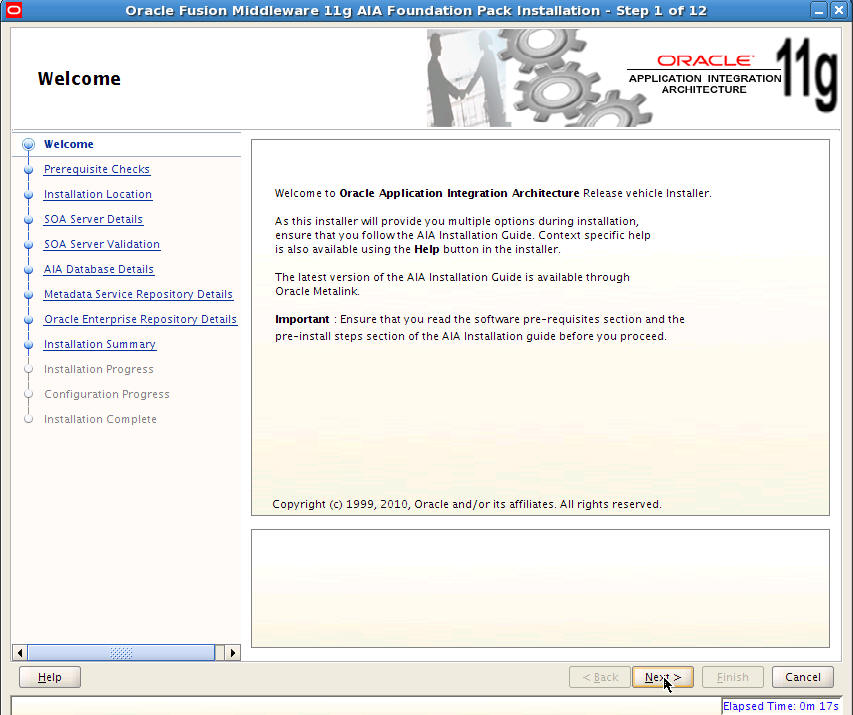853x715 pixels.
Task: Click the Metadata Service Repository step bullet
Action: (28, 295)
